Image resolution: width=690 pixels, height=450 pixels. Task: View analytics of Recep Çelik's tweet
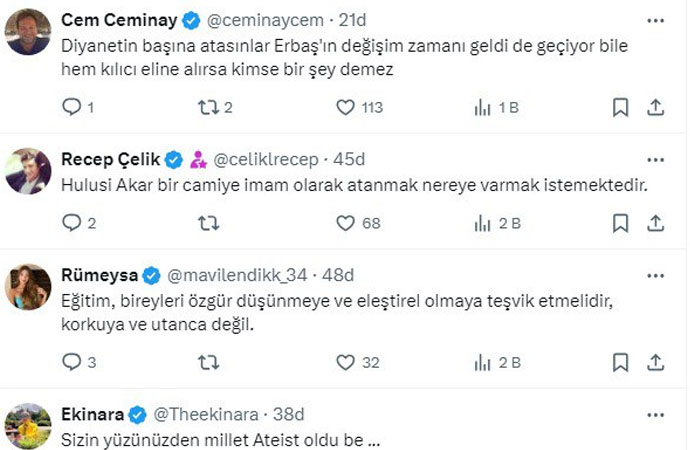(482, 223)
